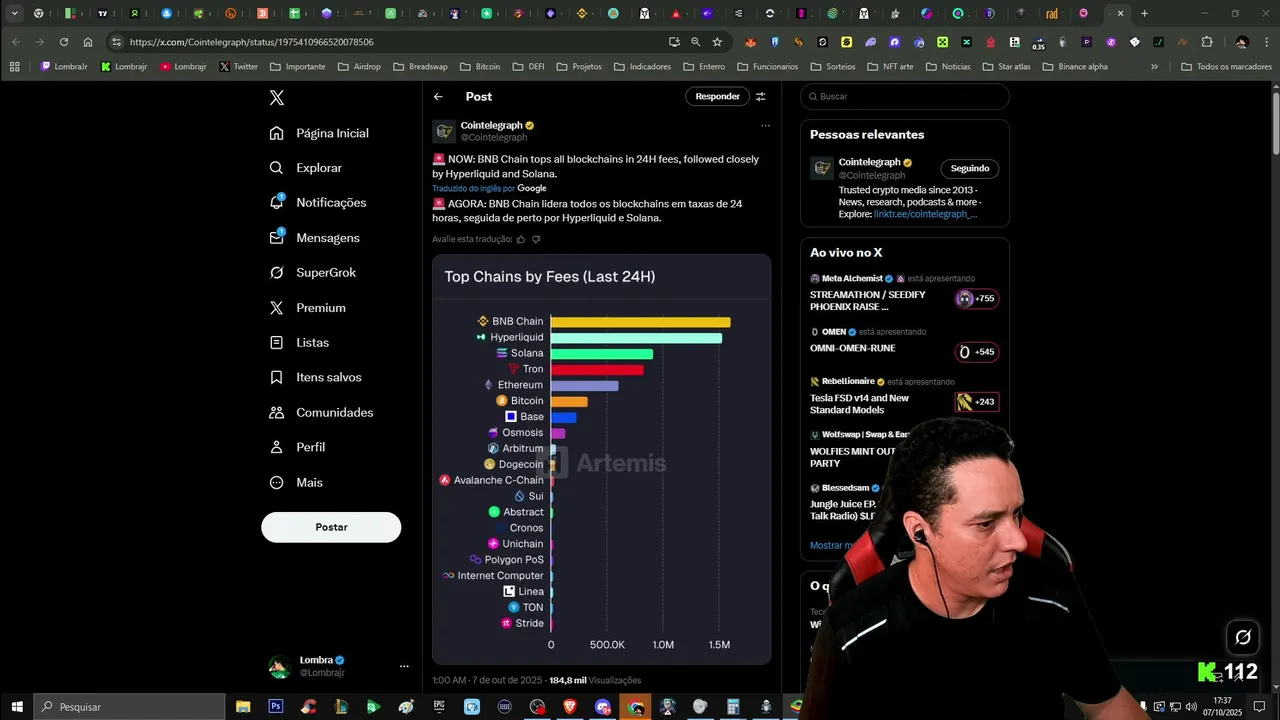Click the Buscar search field

pyautogui.click(x=905, y=97)
